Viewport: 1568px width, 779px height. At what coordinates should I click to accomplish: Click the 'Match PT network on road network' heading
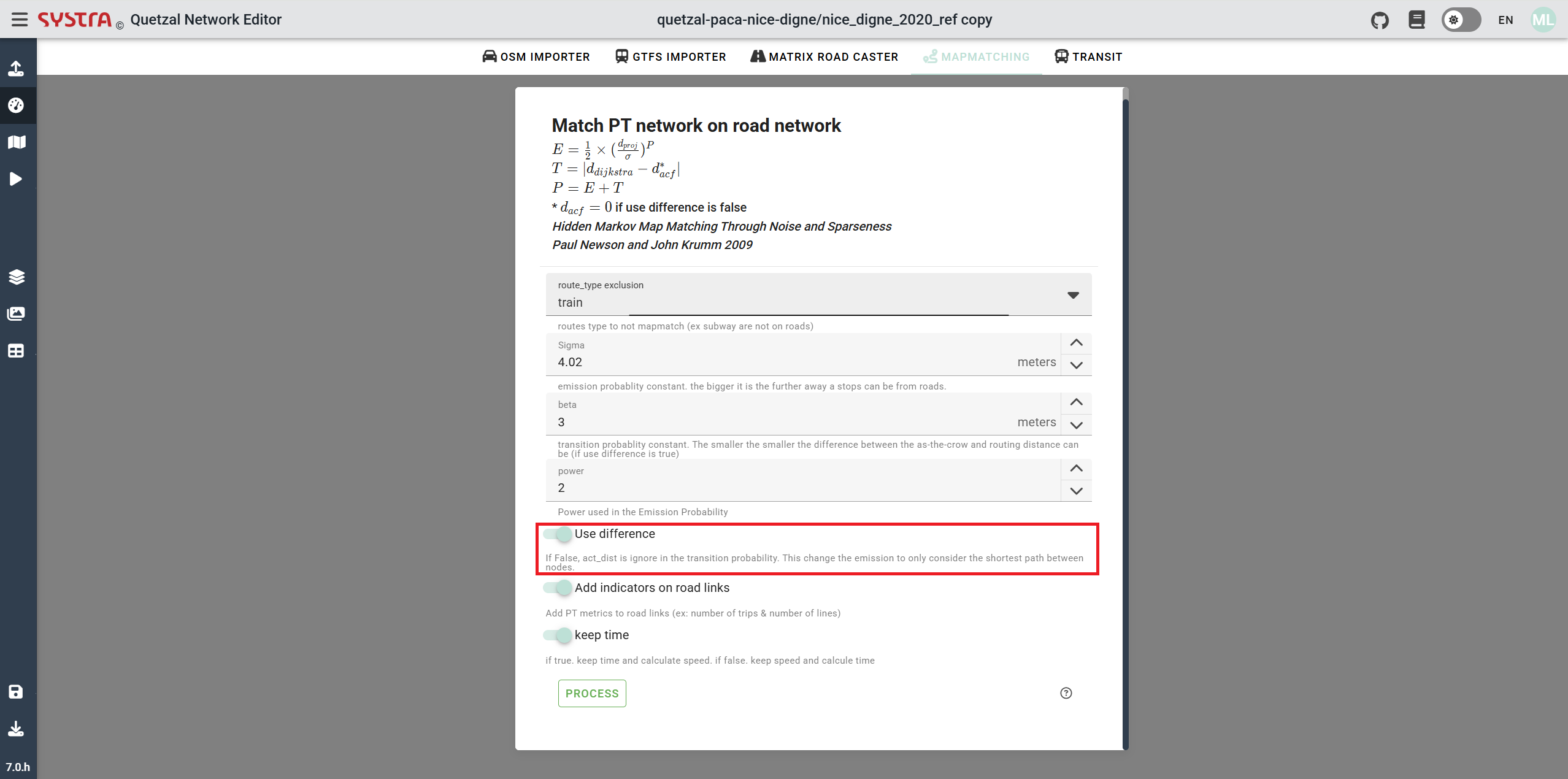[x=696, y=125]
